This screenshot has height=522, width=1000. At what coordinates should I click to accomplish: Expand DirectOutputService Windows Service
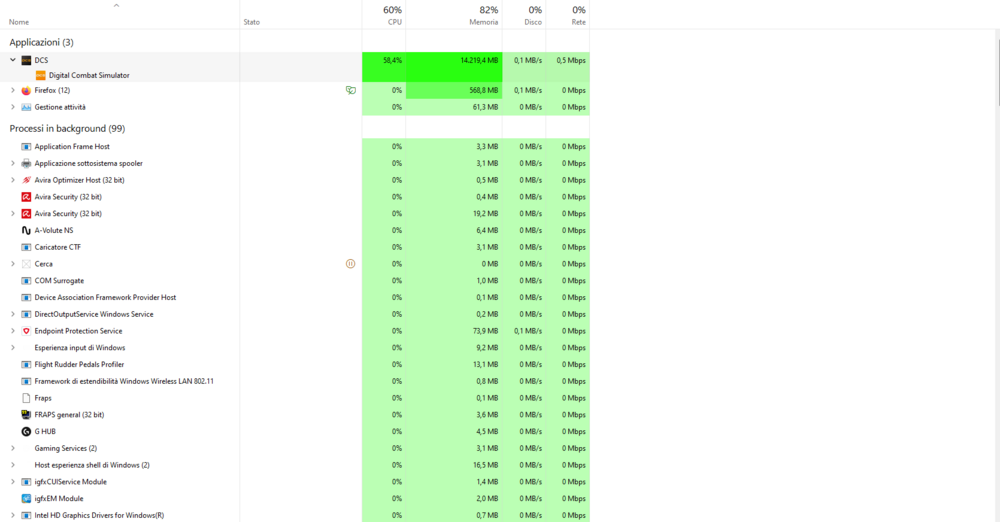[x=13, y=314]
